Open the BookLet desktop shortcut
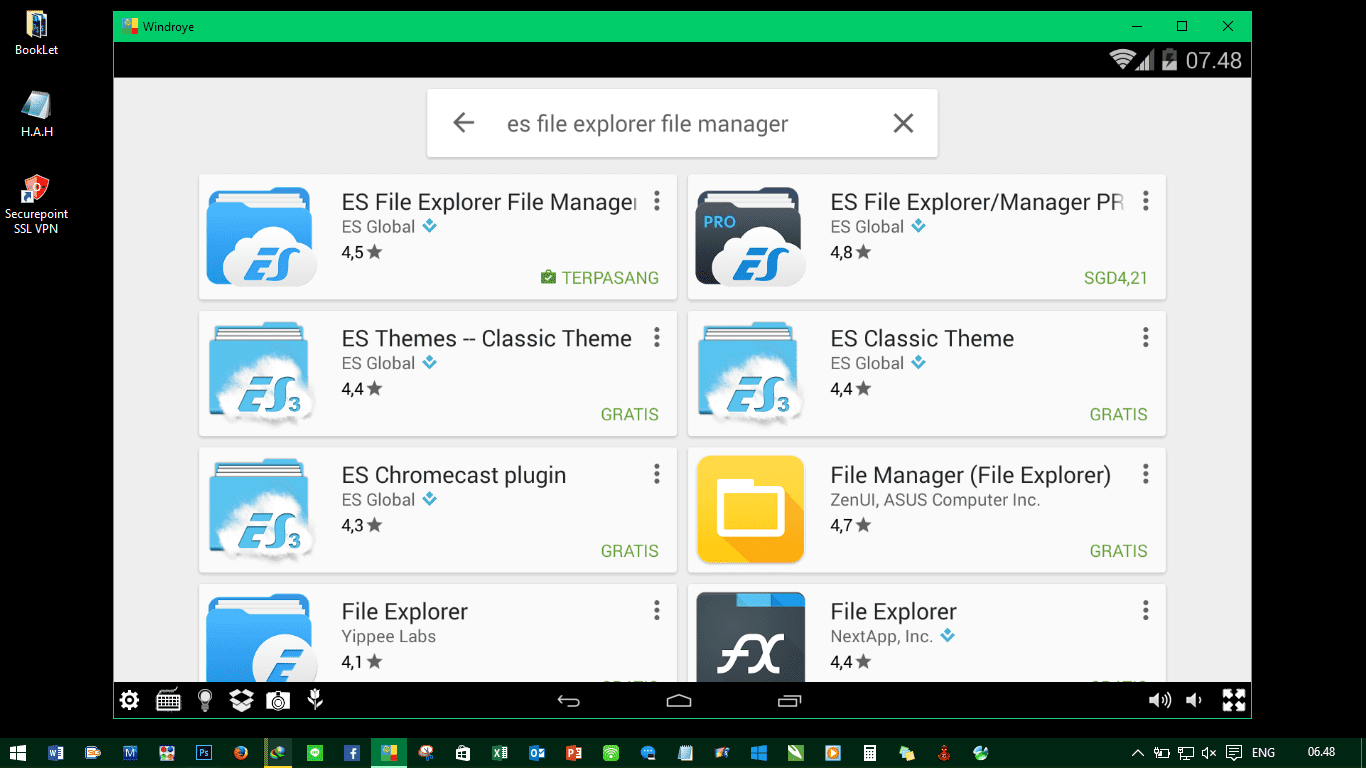 coord(36,32)
